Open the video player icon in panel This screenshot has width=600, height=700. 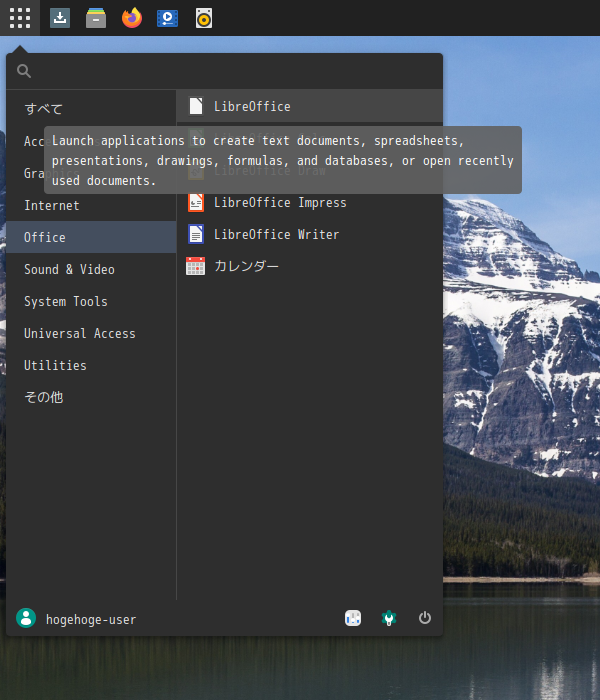167,18
